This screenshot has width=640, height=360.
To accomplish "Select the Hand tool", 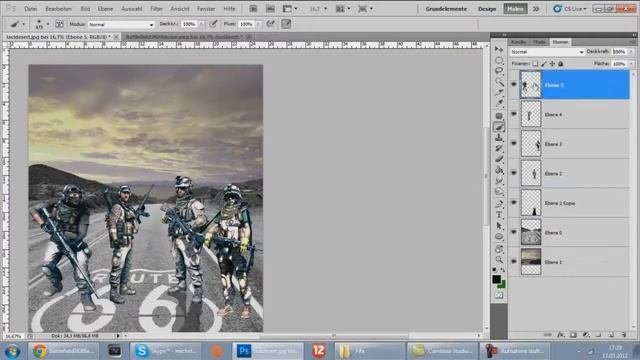I will [x=499, y=249].
